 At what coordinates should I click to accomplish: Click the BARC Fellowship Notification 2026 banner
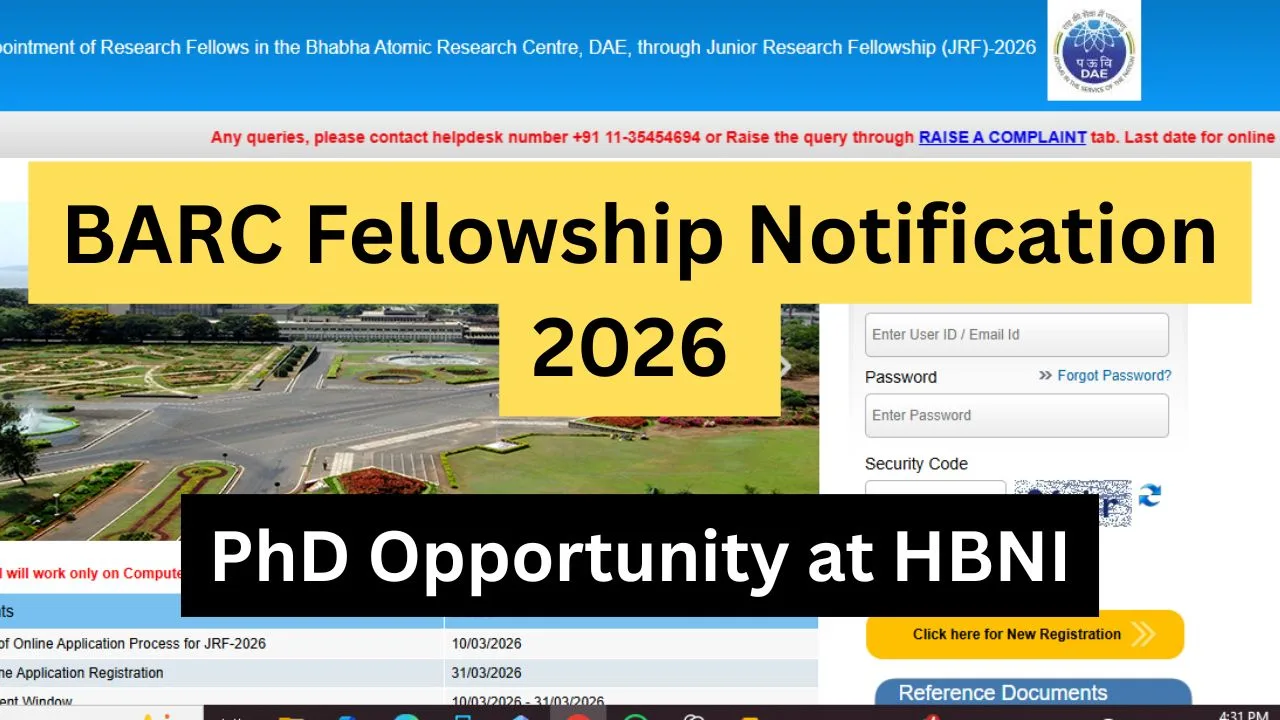640,235
